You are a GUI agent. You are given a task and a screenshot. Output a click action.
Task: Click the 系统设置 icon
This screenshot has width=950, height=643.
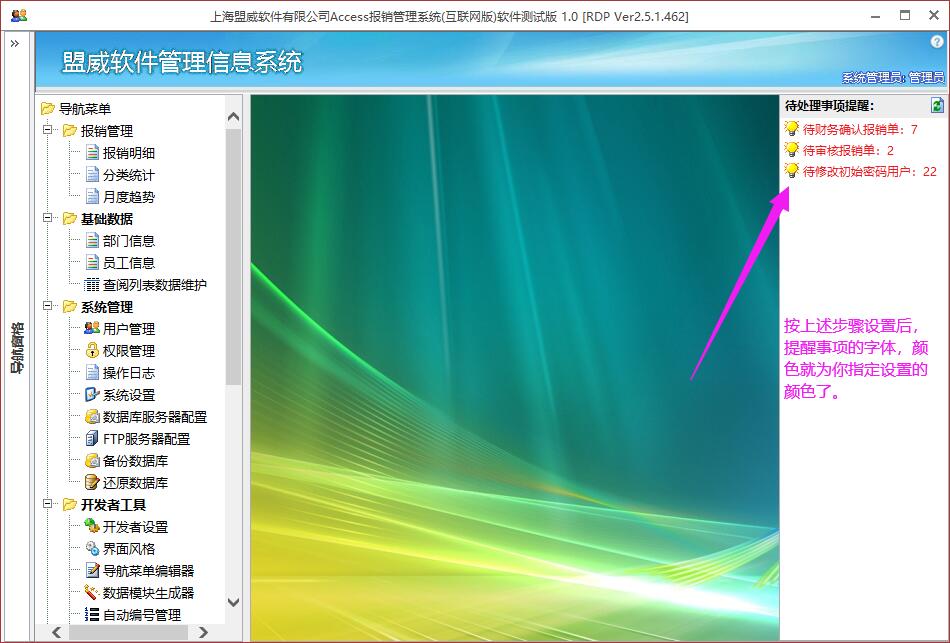92,395
